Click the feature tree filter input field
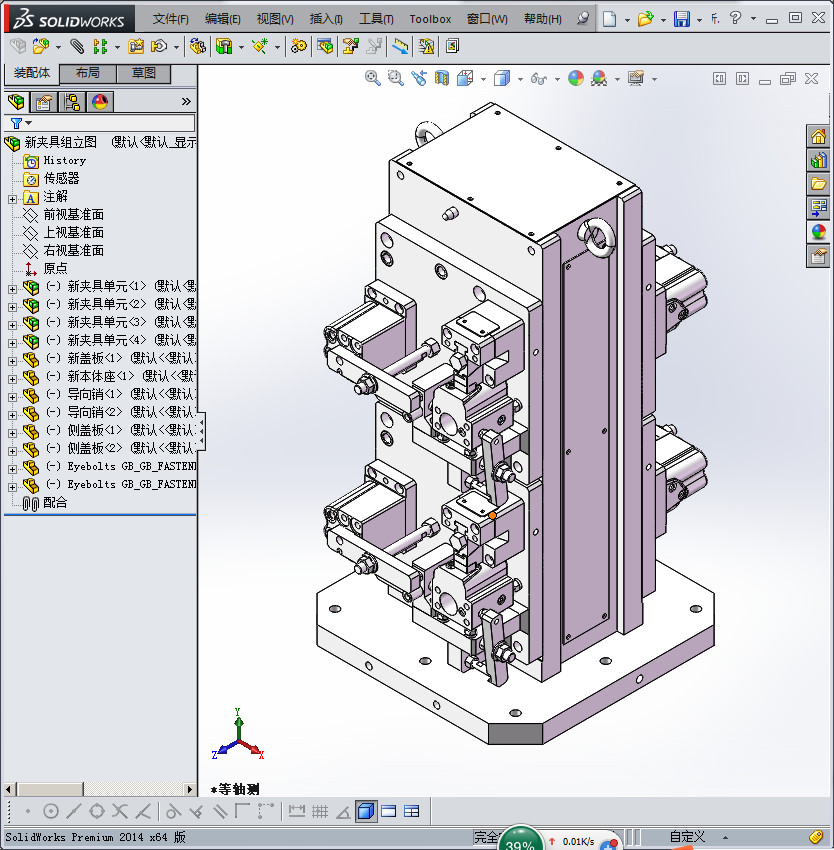The width and height of the screenshot is (834, 850). pyautogui.click(x=110, y=123)
